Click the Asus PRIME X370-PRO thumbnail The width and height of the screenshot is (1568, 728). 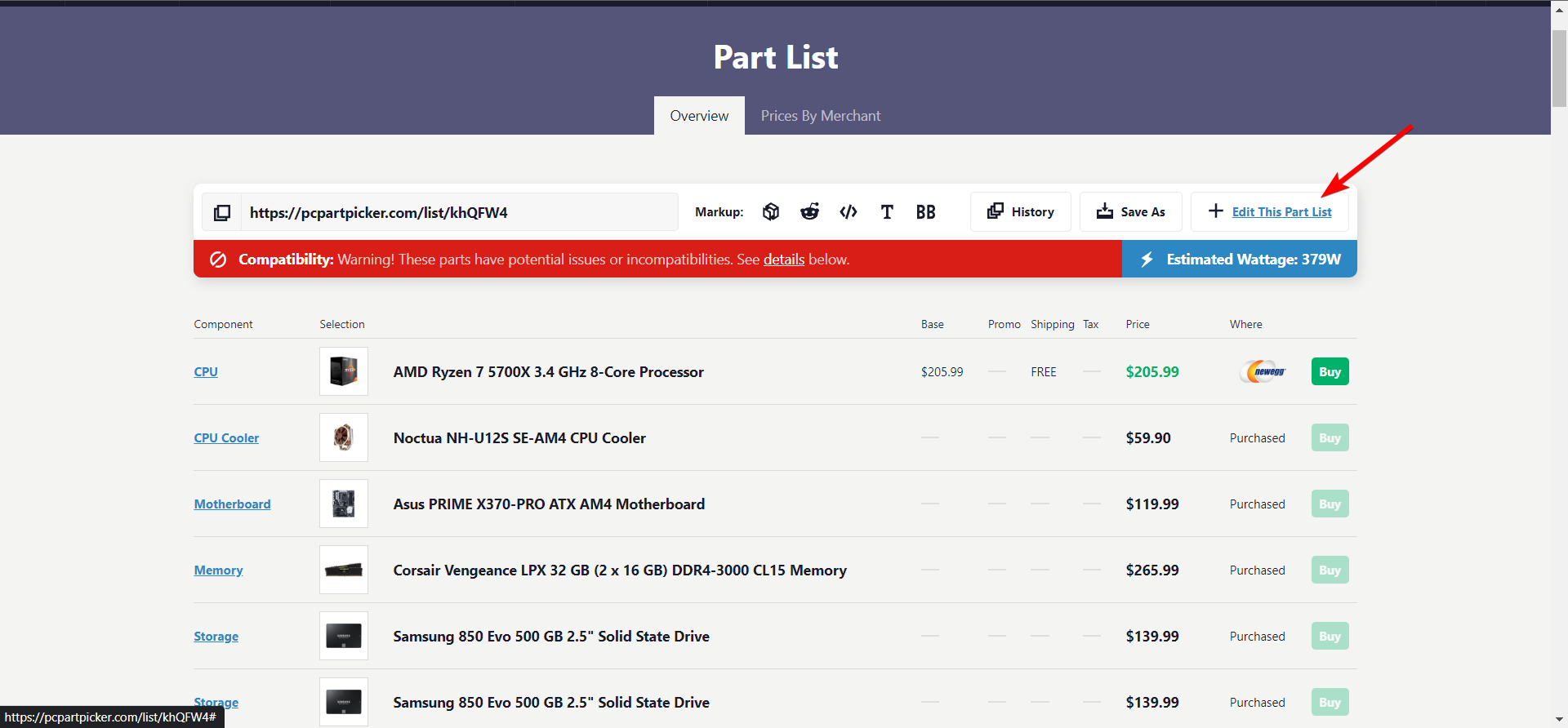tap(344, 504)
